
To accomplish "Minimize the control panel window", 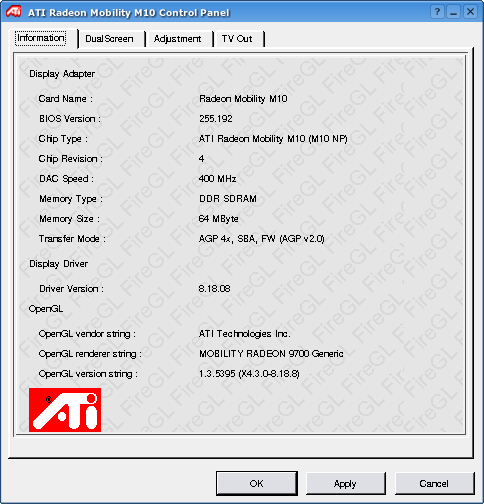I will pyautogui.click(x=454, y=12).
